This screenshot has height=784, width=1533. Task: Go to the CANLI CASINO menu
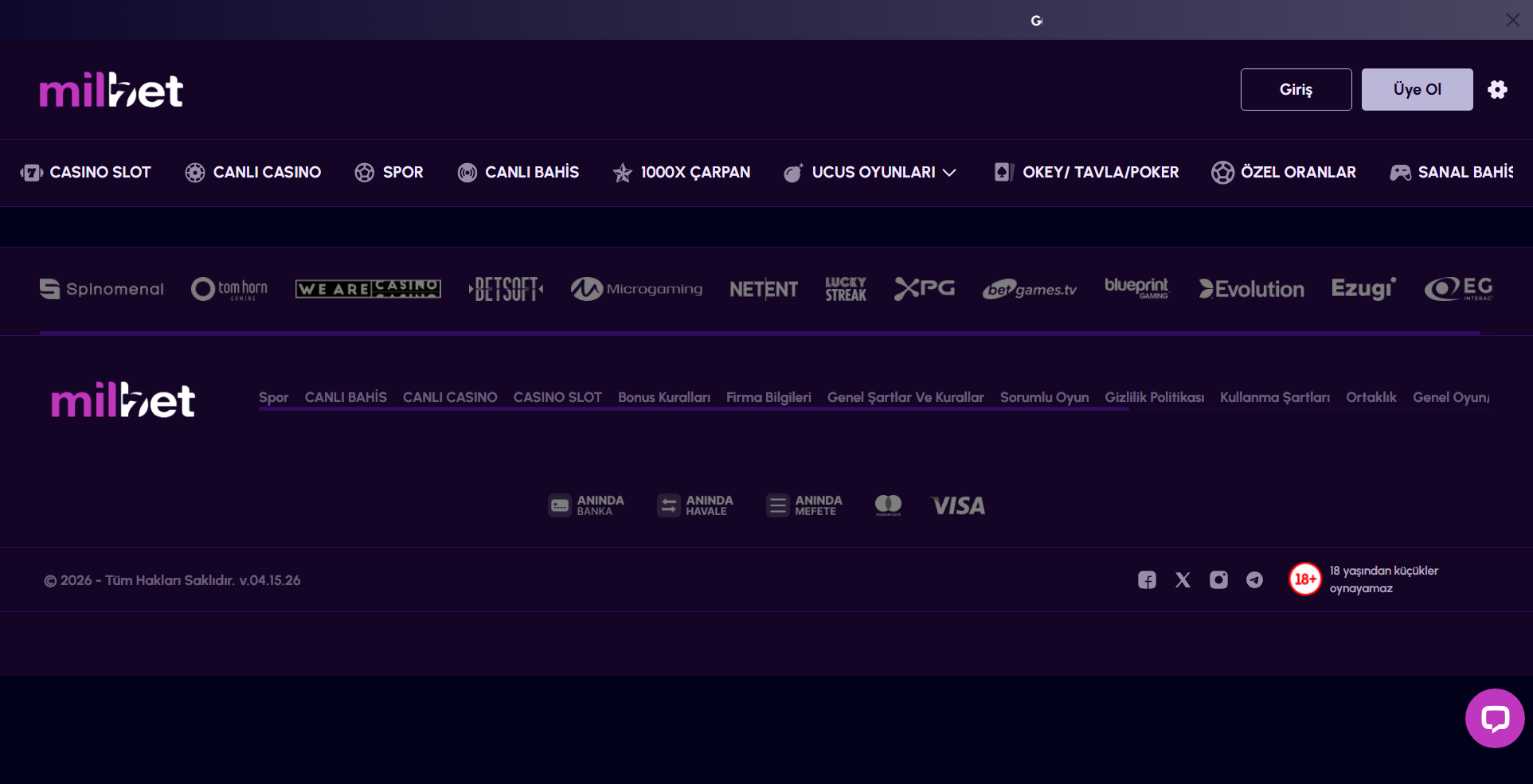253,172
